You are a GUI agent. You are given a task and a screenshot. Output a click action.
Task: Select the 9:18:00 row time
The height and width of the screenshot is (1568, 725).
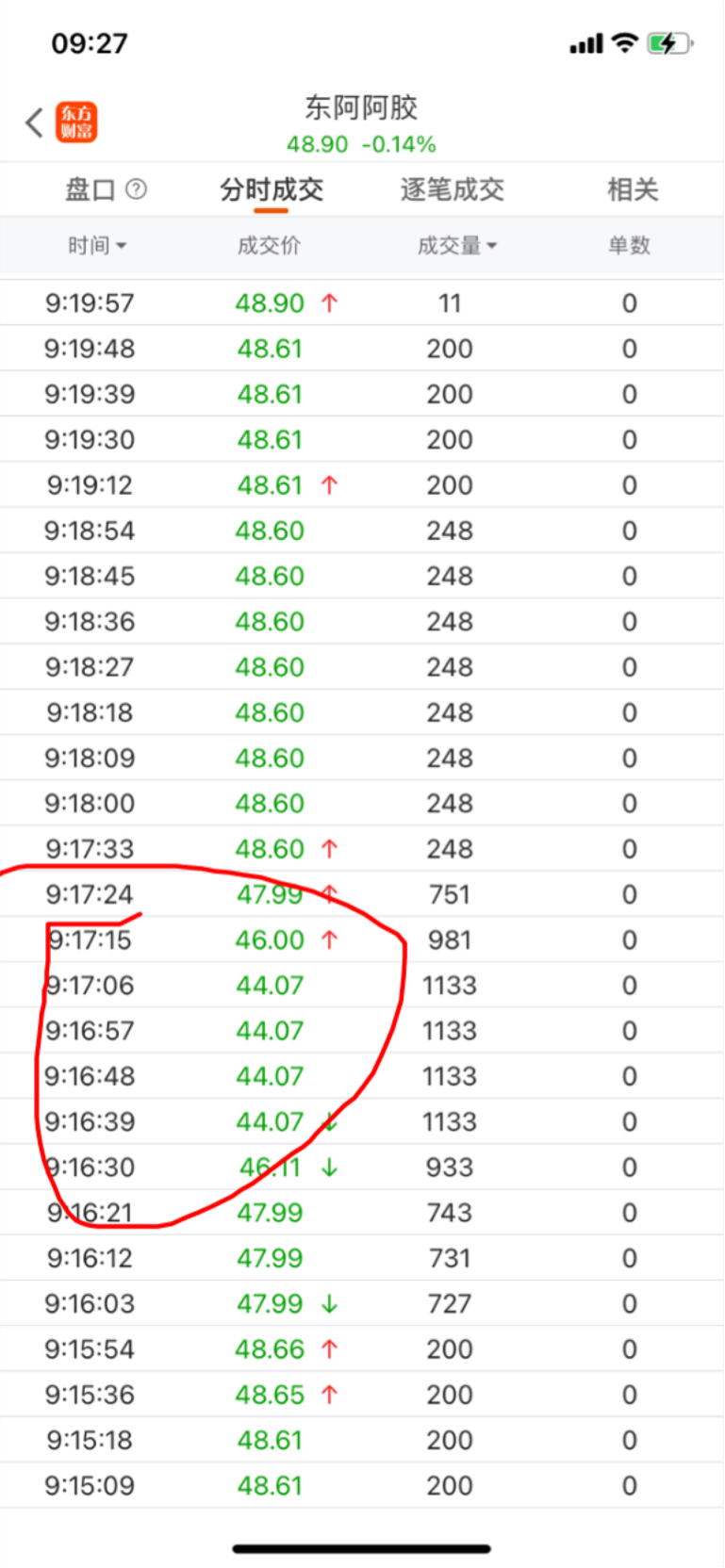pyautogui.click(x=90, y=804)
